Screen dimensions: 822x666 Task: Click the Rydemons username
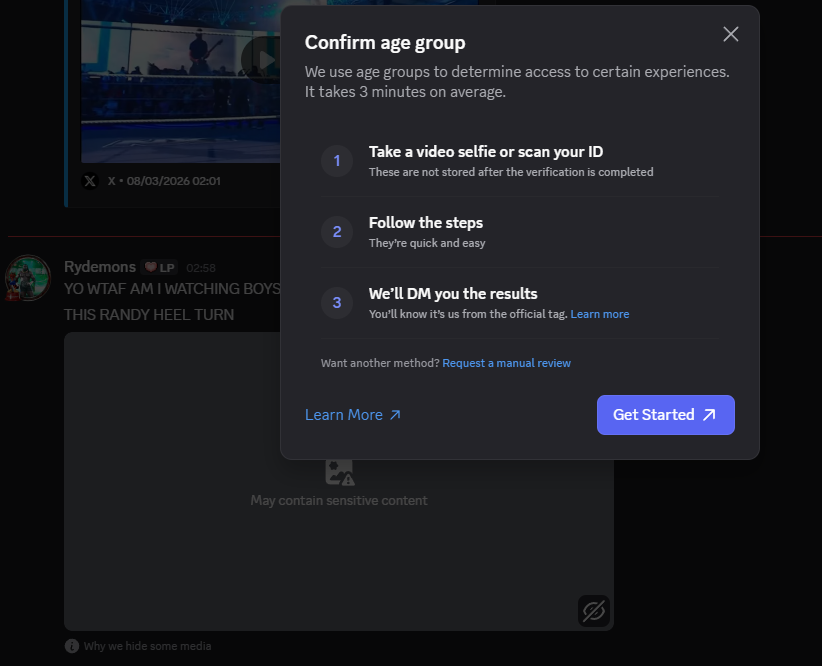click(x=100, y=267)
